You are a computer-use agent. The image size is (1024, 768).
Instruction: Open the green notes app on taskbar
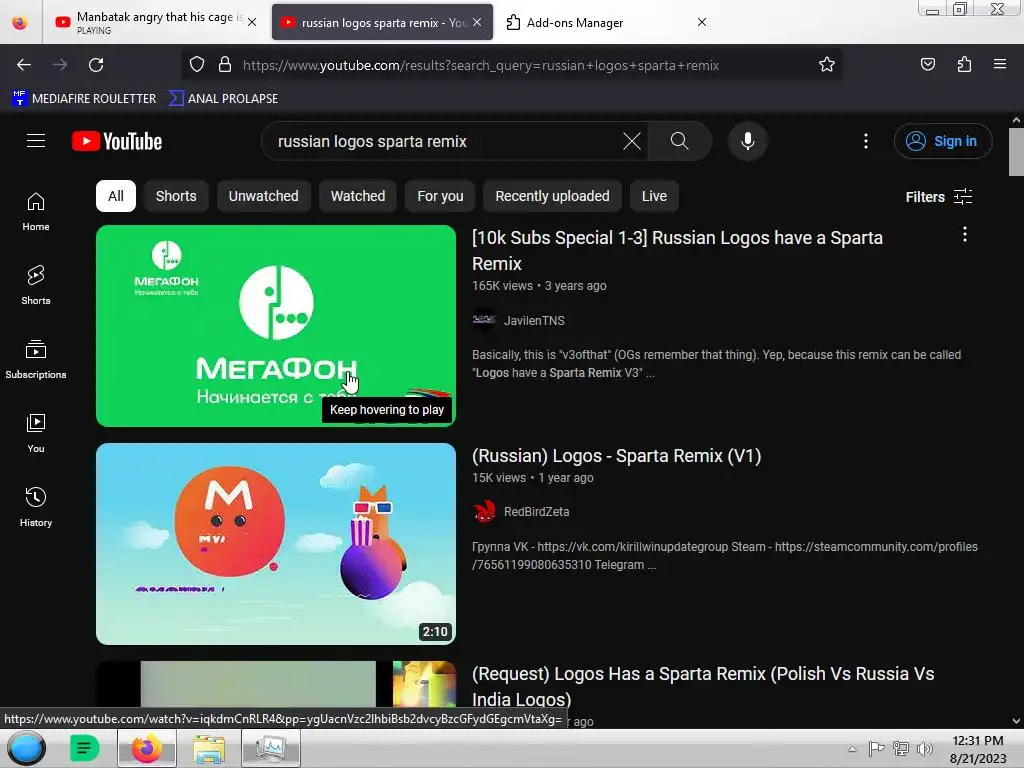point(84,748)
